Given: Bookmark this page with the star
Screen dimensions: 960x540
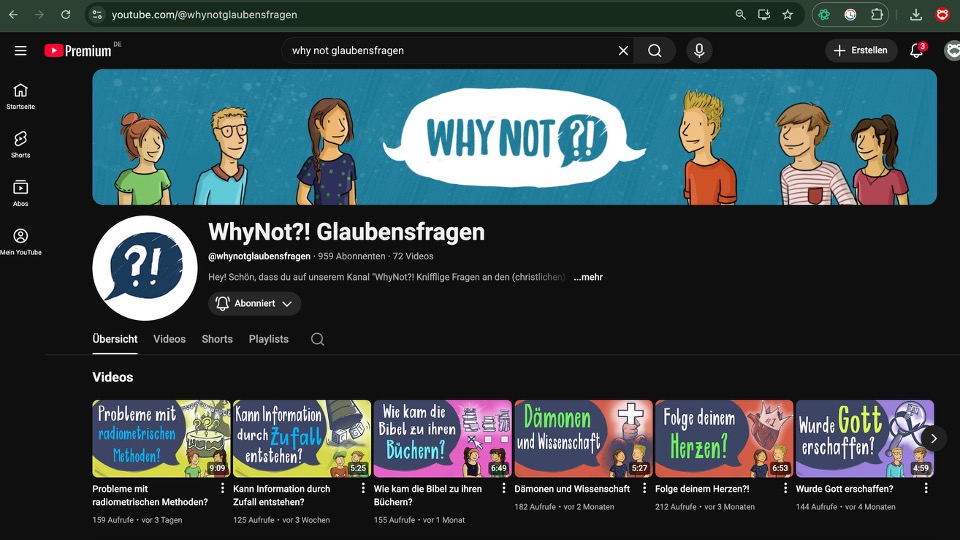Looking at the screenshot, I should pos(787,15).
